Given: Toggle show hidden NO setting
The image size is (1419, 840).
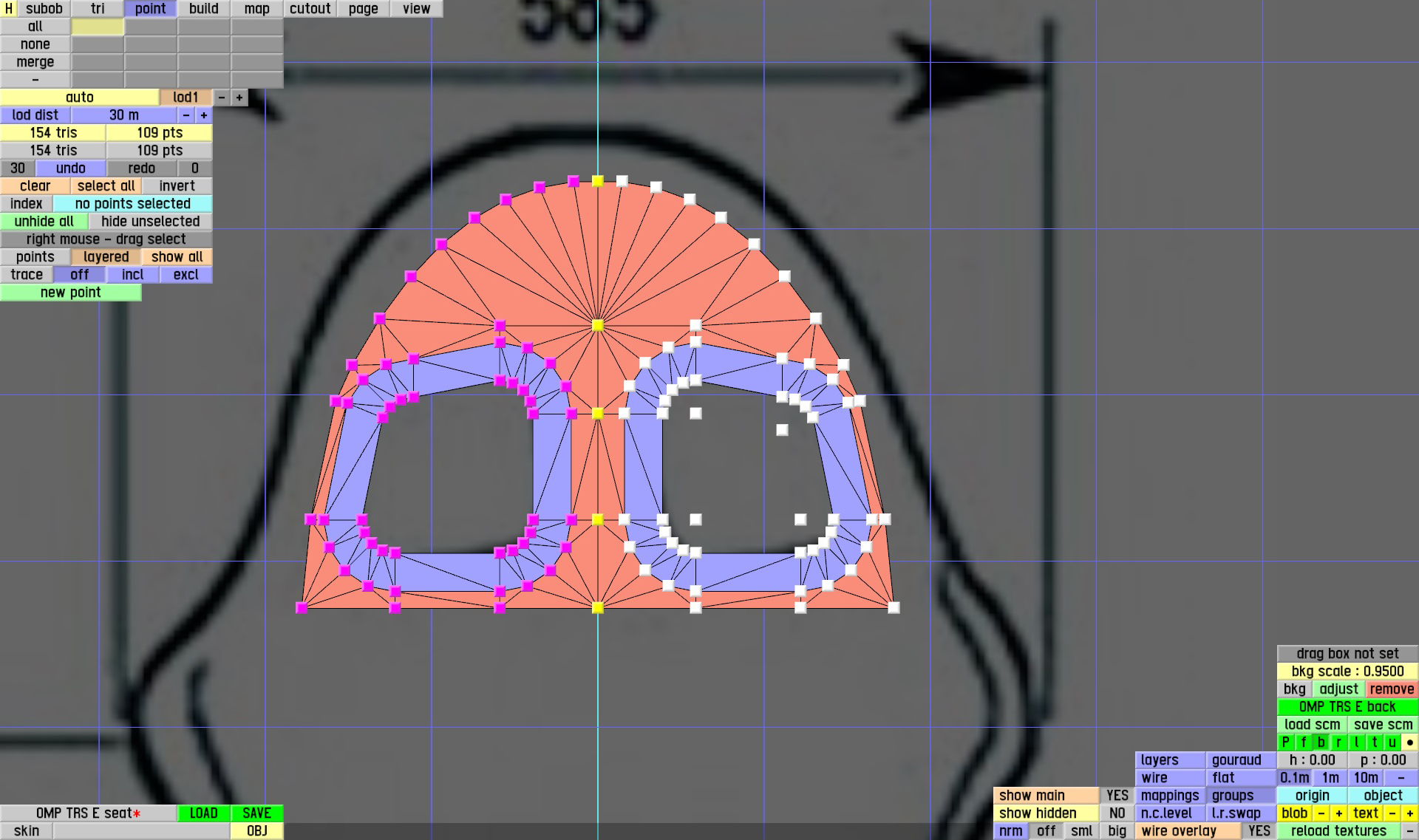Looking at the screenshot, I should (1117, 813).
